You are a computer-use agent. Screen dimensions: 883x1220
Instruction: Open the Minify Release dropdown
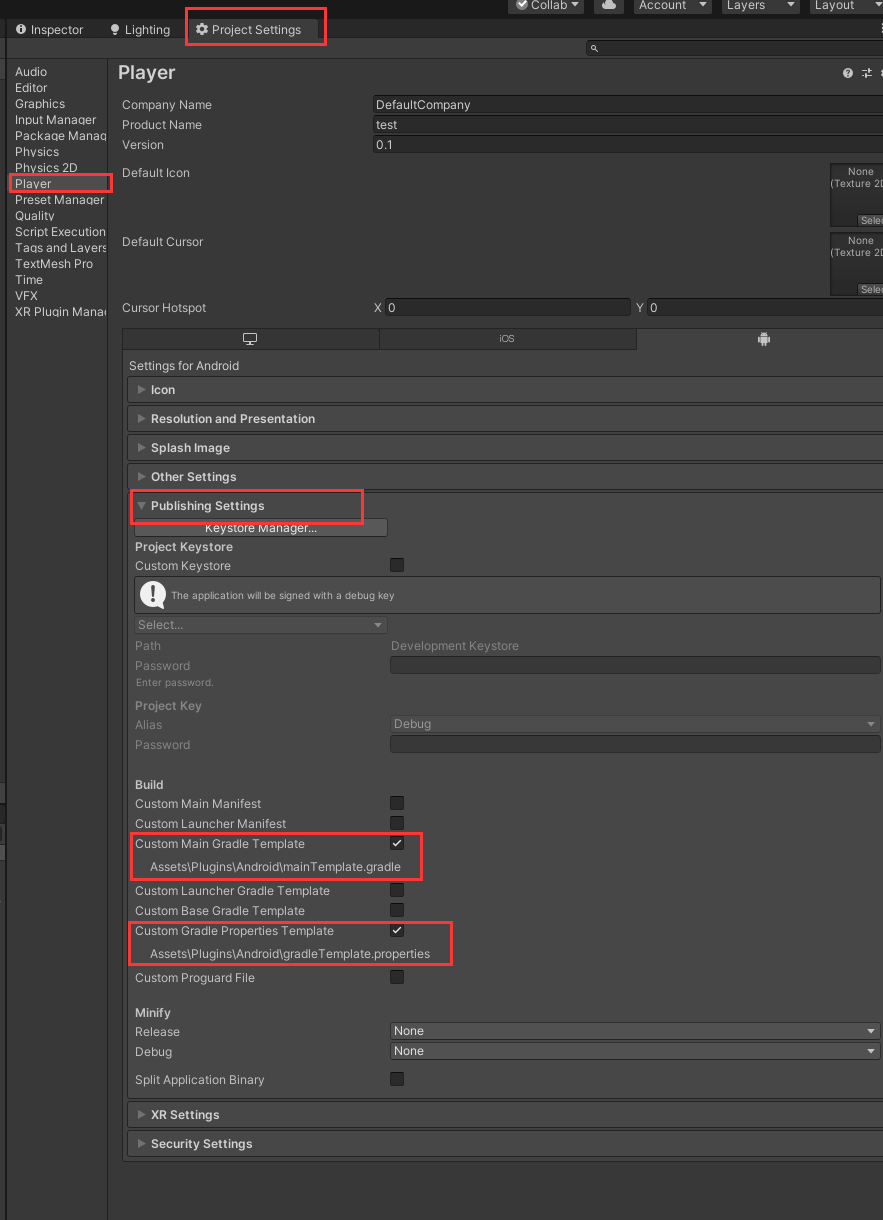pos(635,1031)
